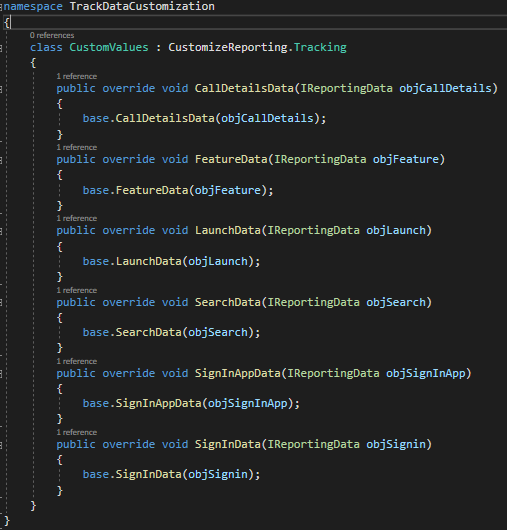The width and height of the screenshot is (507, 530).
Task: Collapse the FeatureData method outlining region
Action: (1, 160)
